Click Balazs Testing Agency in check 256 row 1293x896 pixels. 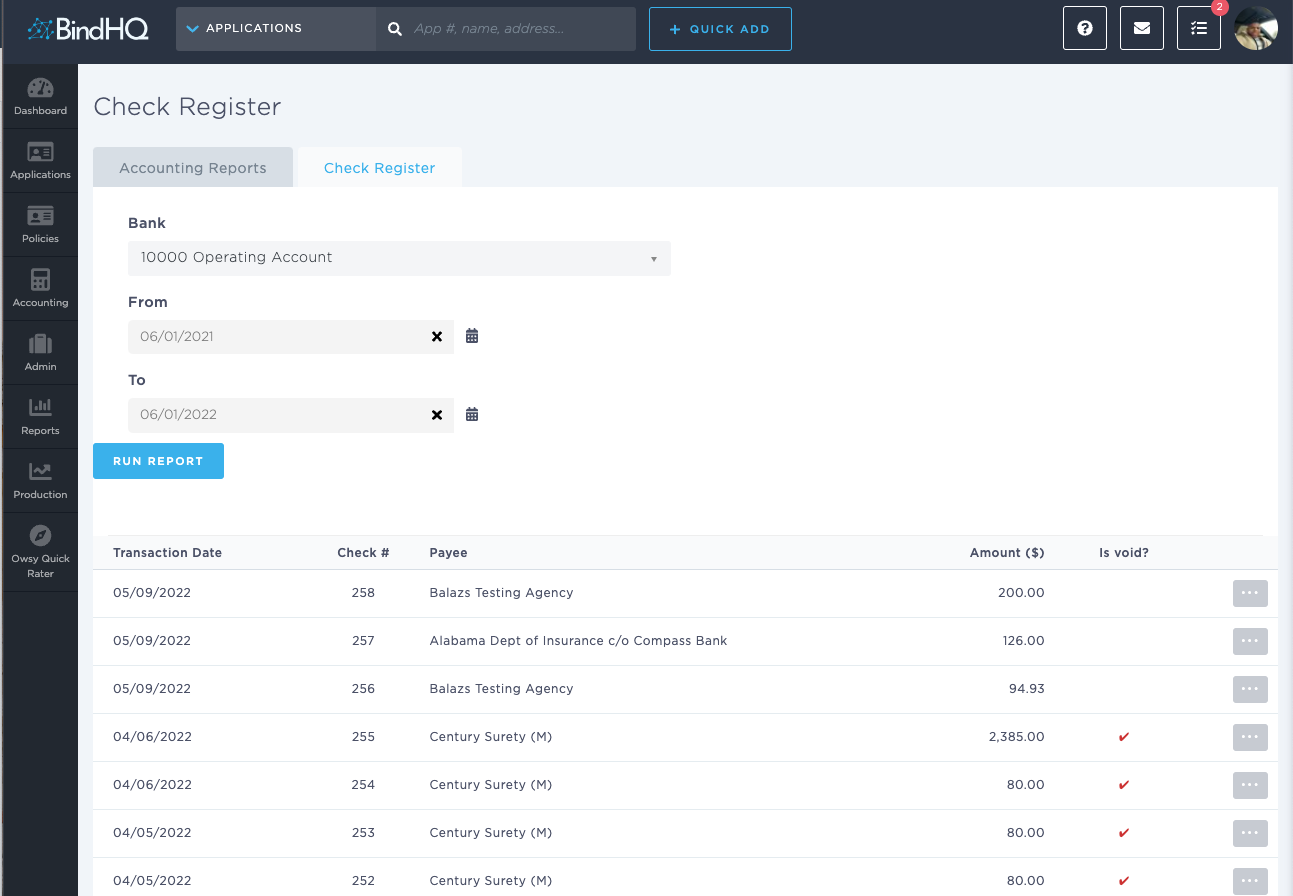point(501,689)
